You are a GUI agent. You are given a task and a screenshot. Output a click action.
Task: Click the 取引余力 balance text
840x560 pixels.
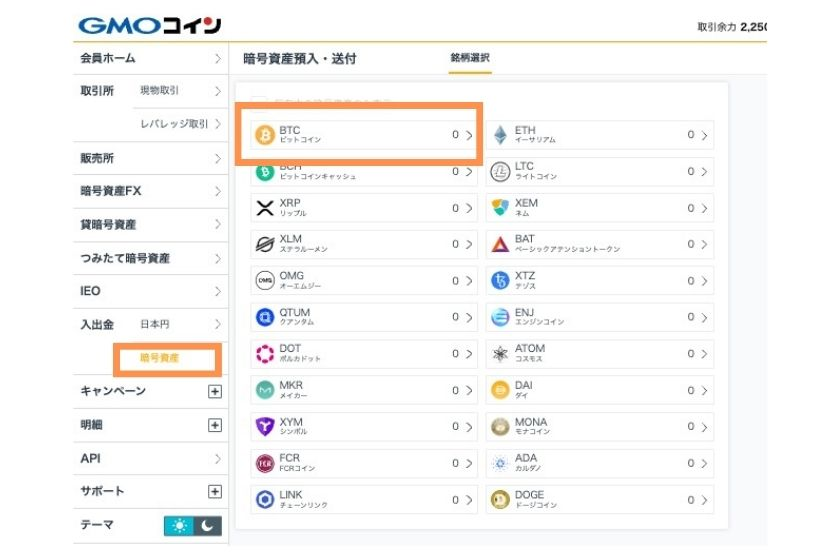pyautogui.click(x=731, y=27)
